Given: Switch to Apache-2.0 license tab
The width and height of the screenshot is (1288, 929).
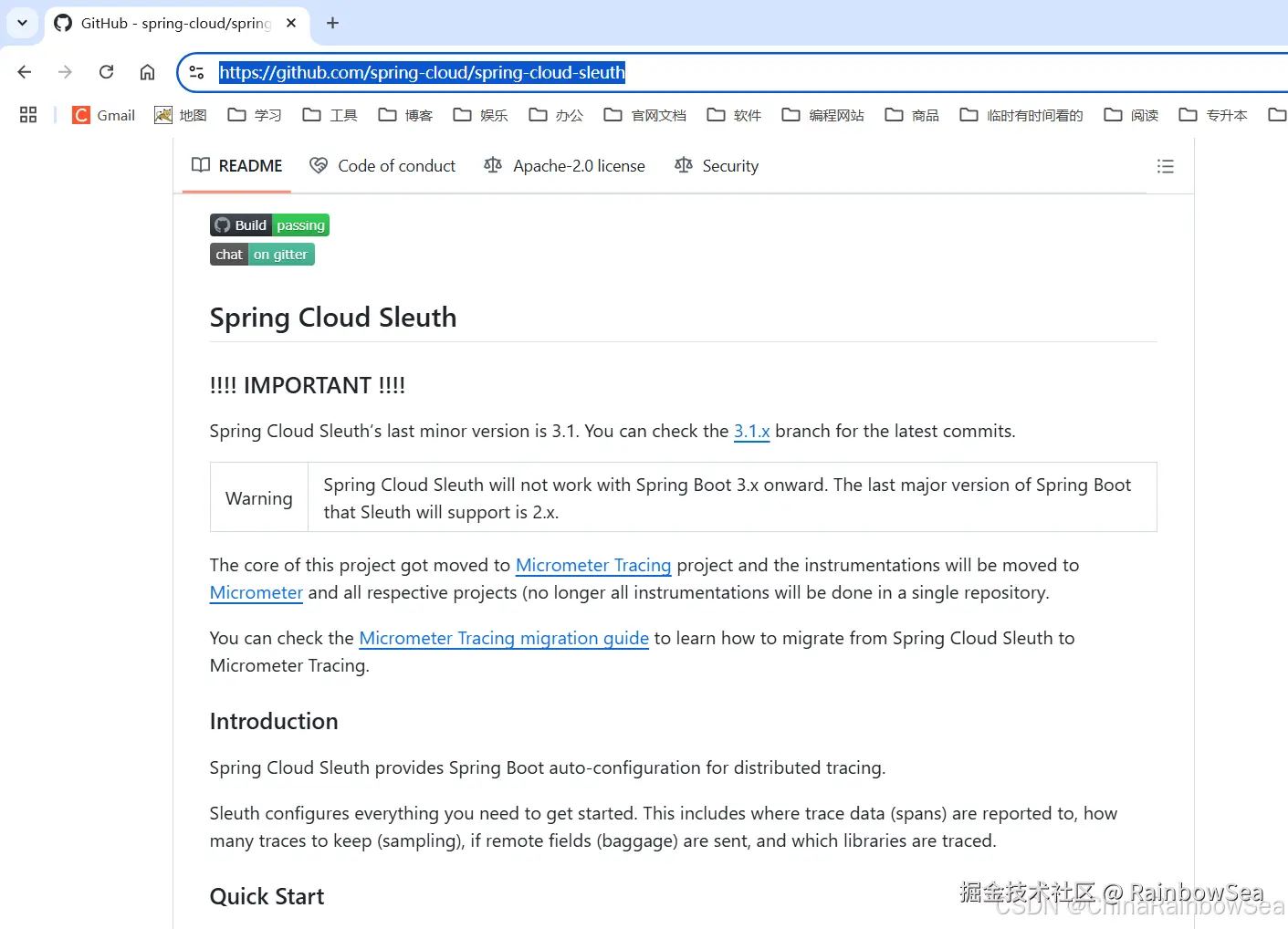Looking at the screenshot, I should point(564,166).
